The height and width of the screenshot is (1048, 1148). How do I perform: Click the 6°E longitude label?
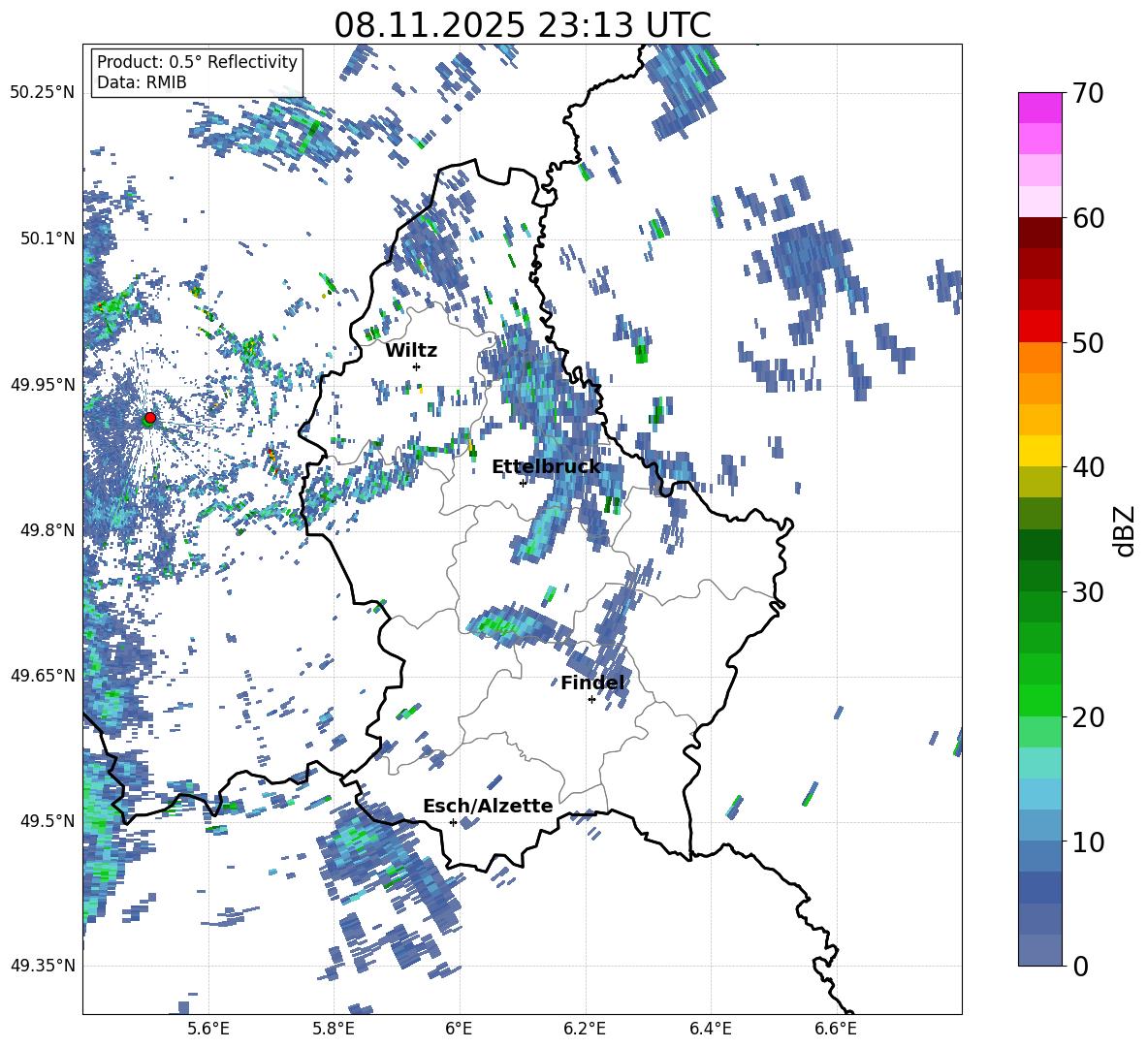coord(459,1029)
